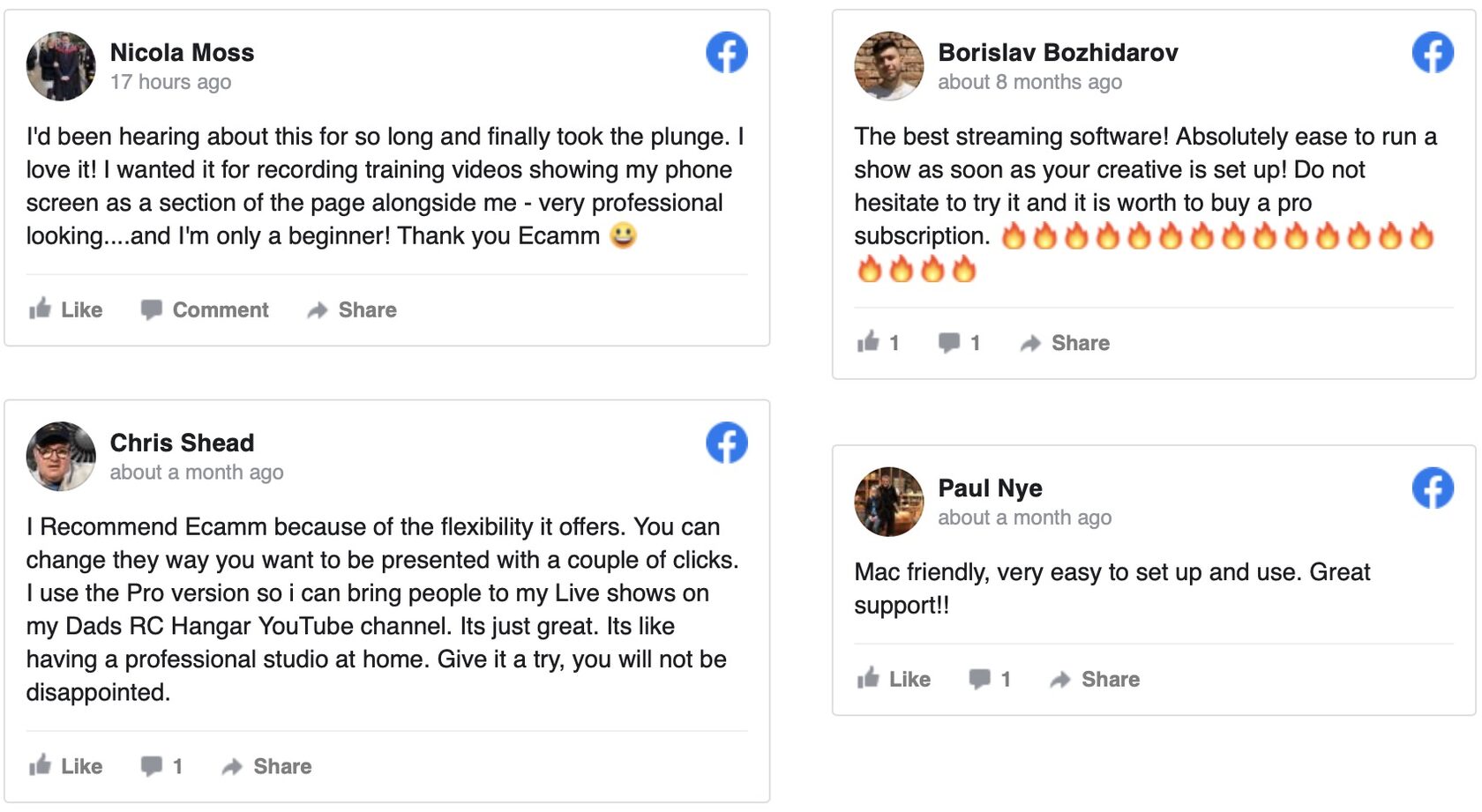Click Borislav Bozhidarov's name link

pyautogui.click(x=1058, y=53)
